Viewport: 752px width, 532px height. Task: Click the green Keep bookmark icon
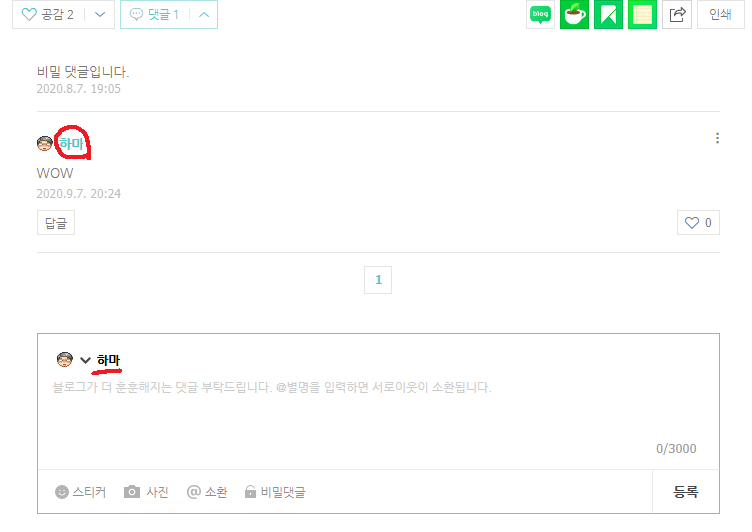click(608, 14)
